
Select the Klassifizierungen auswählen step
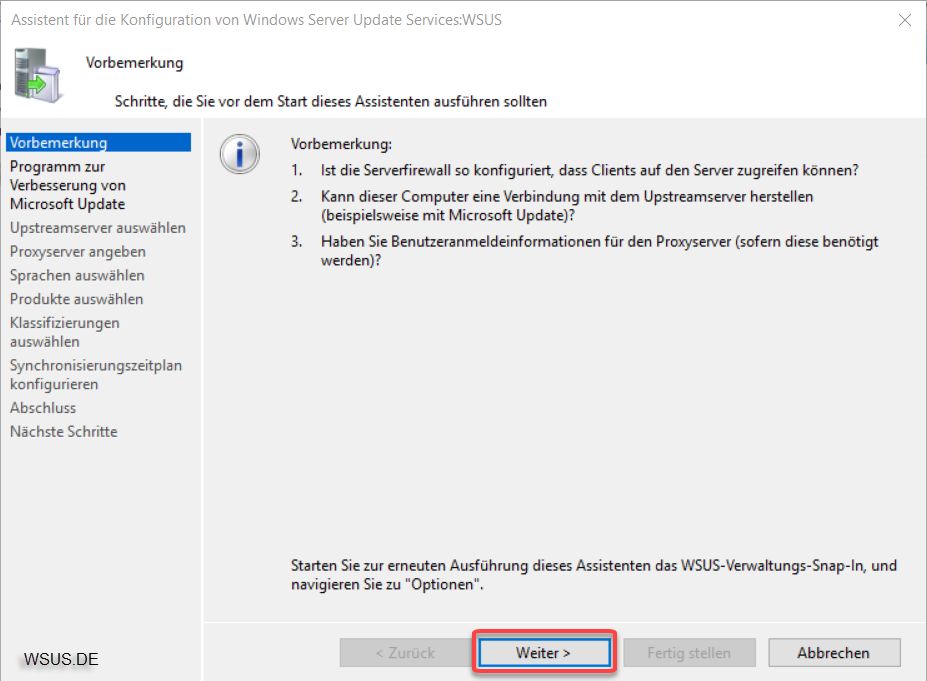tap(64, 332)
